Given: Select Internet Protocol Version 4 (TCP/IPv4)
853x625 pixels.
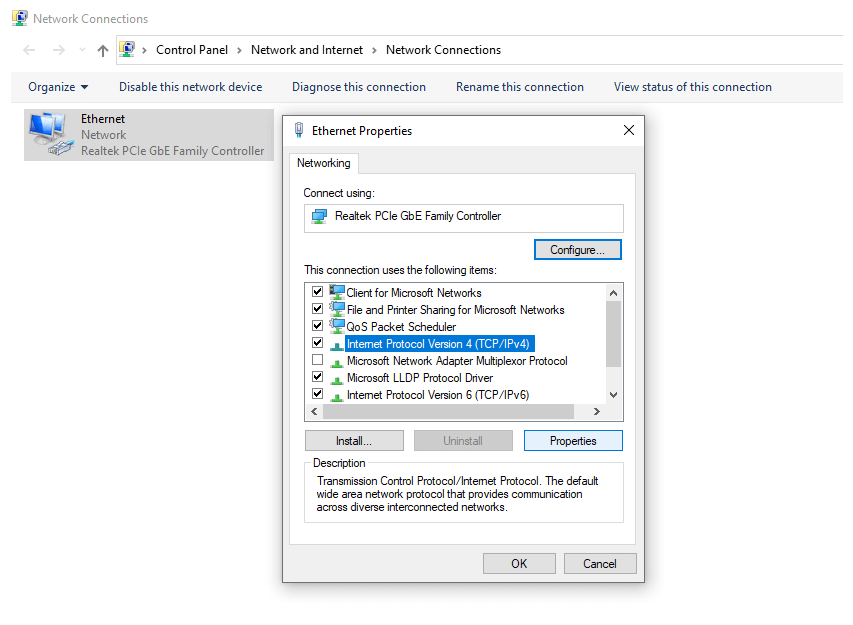Looking at the screenshot, I should 438,344.
